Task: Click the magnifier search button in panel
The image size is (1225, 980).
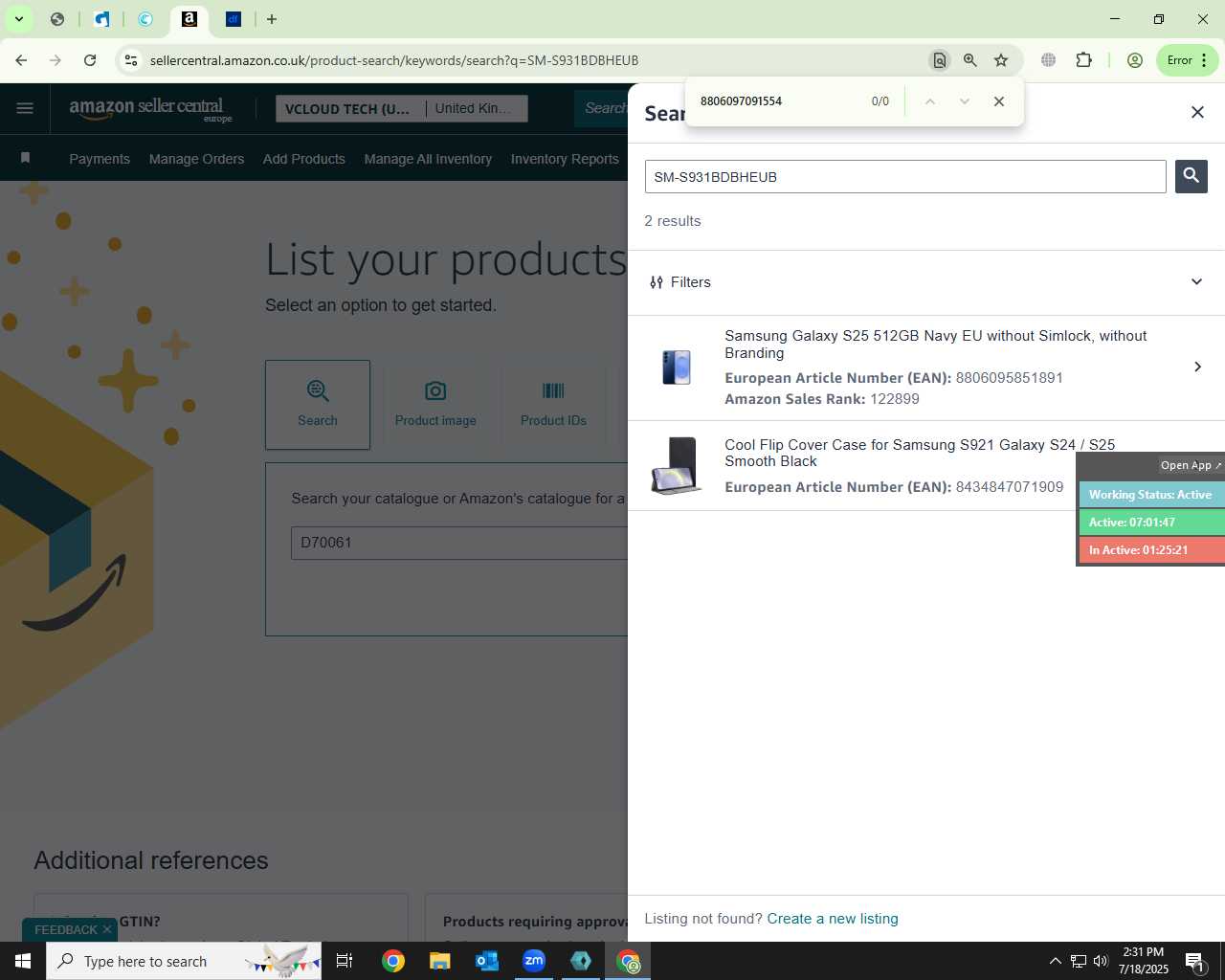Action: point(1192,176)
